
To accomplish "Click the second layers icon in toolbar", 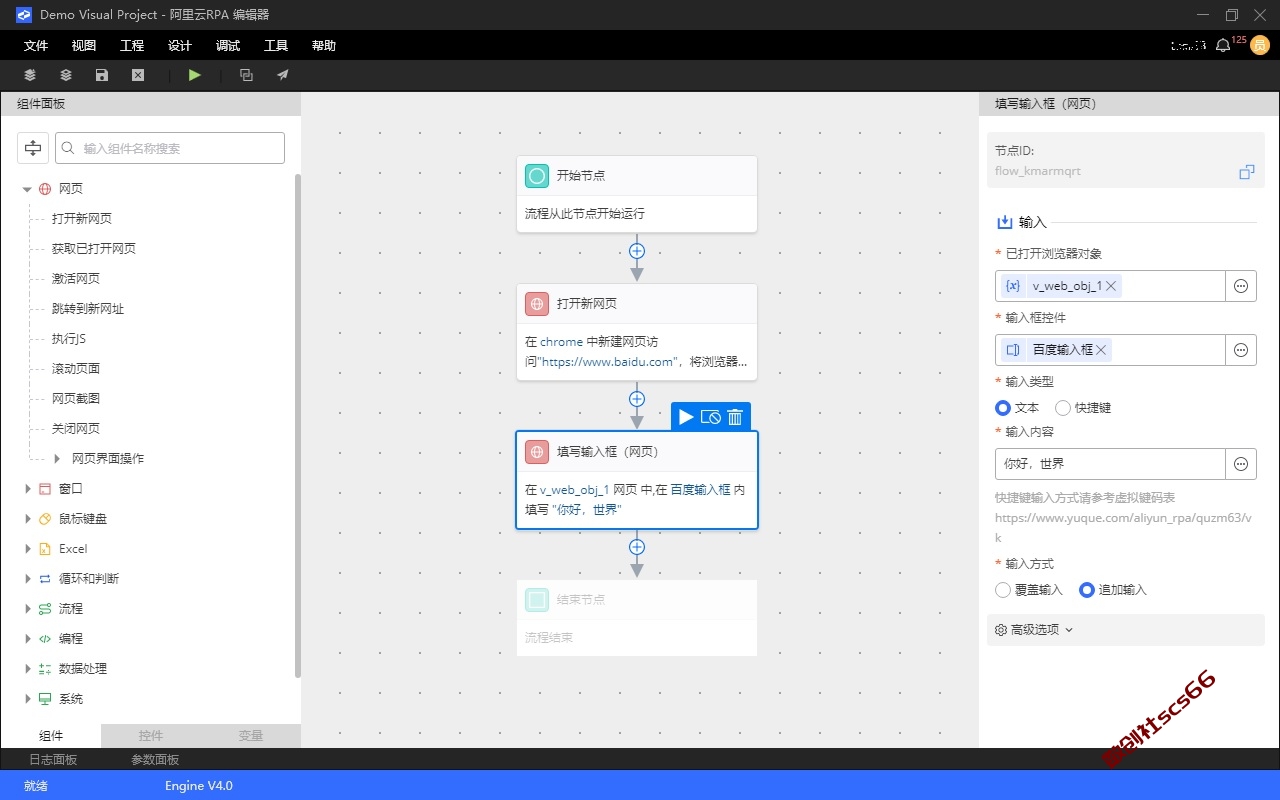I will point(66,75).
